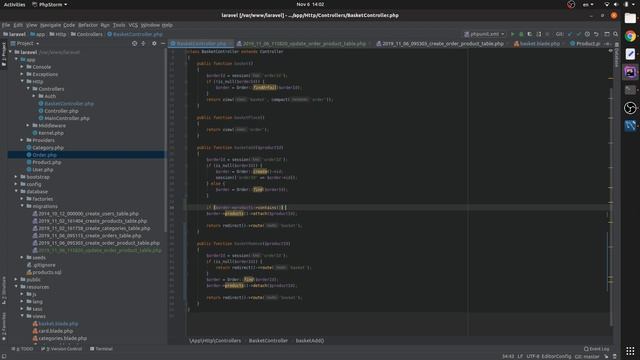Revert changes with the rollback arrow icon
640x360 pixels.
click(596, 34)
